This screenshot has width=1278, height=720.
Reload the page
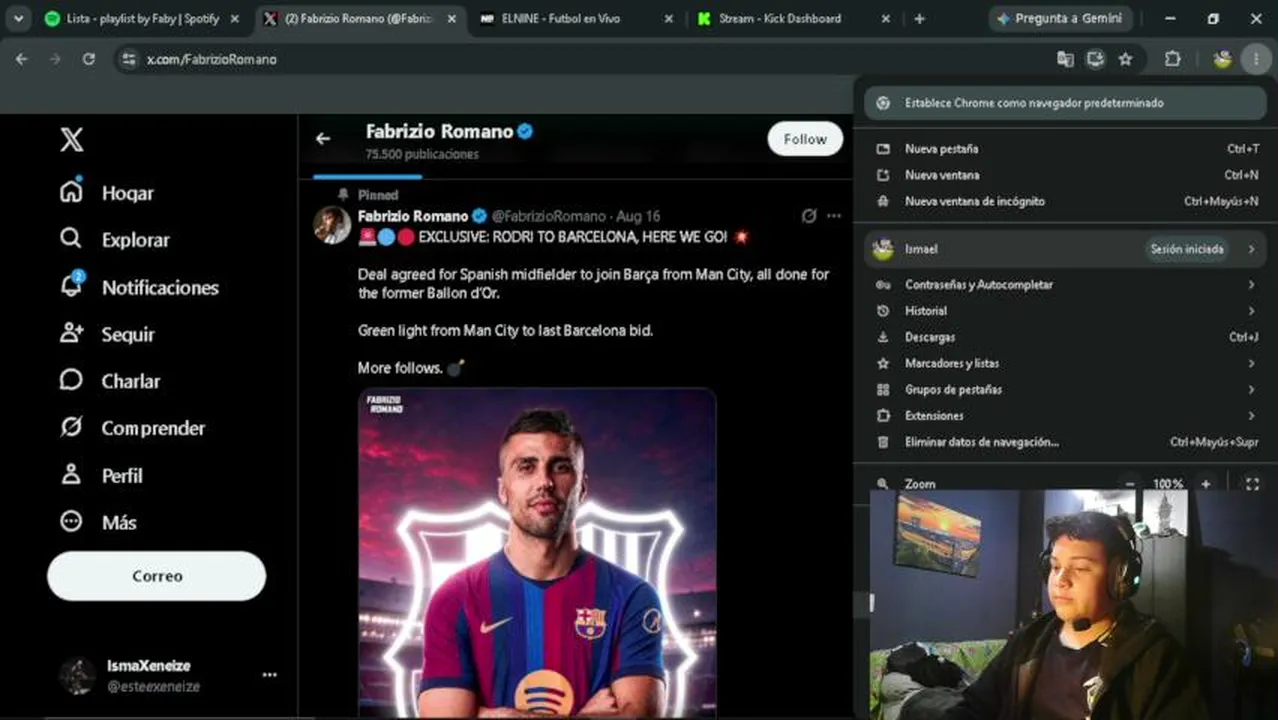(x=88, y=59)
